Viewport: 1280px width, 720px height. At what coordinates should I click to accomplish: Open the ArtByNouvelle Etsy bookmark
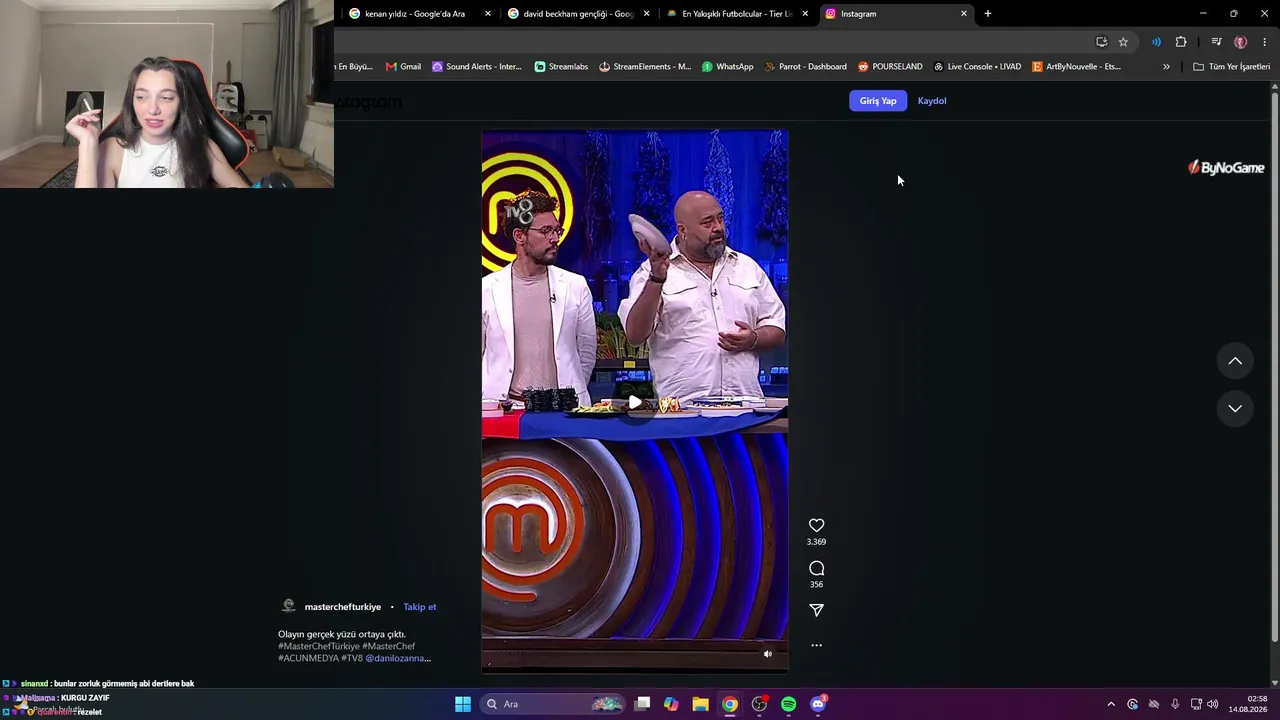[1076, 67]
